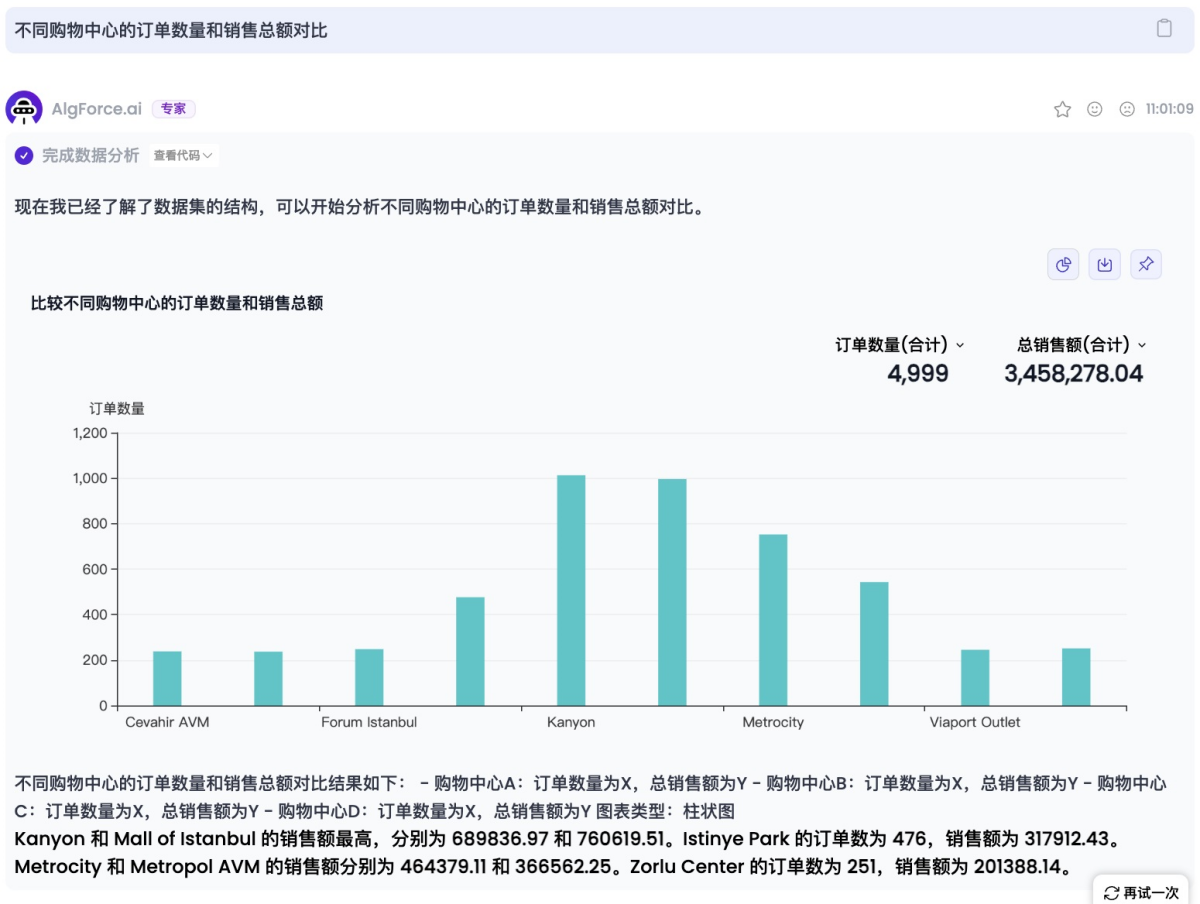
Task: Click the Metrocity axis label
Action: 773,722
